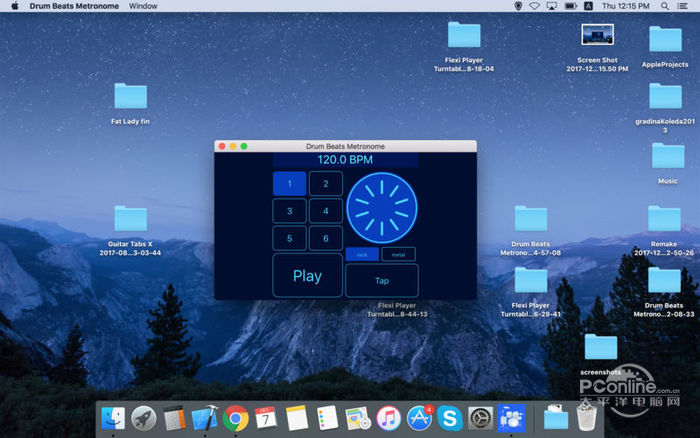Open the Window menu

143,6
